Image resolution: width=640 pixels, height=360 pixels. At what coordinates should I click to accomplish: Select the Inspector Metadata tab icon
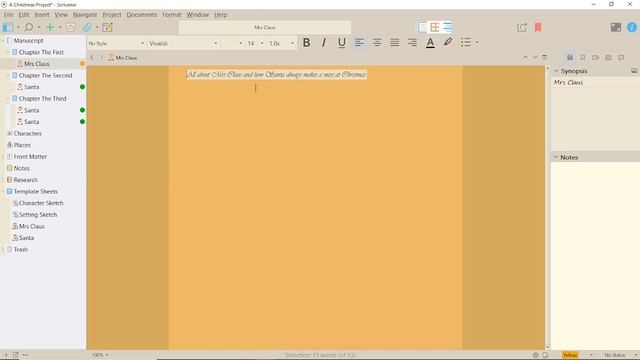pos(596,58)
